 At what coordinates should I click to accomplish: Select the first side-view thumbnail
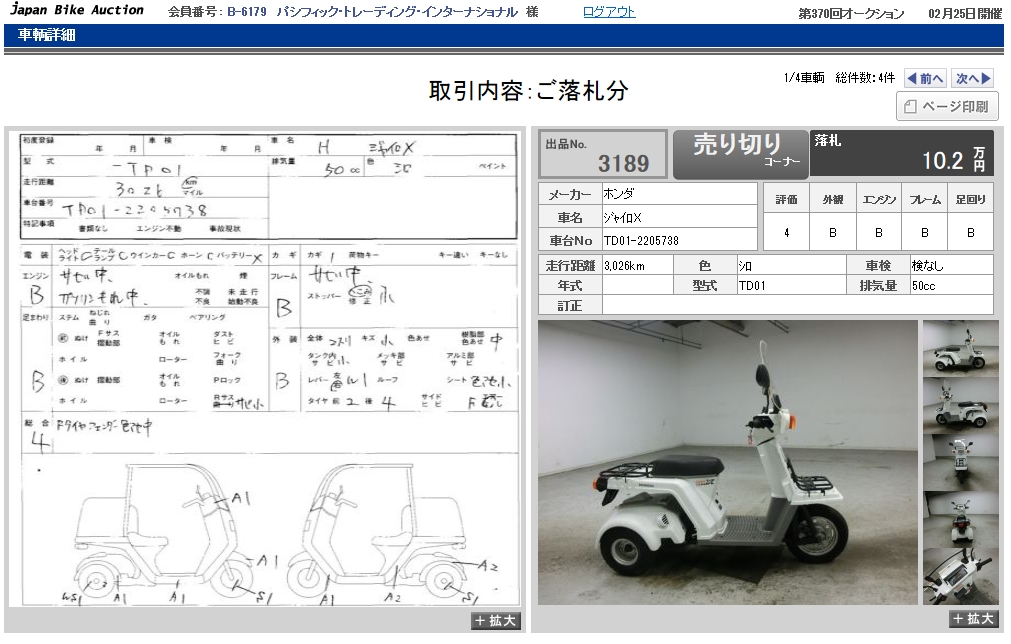[x=960, y=348]
